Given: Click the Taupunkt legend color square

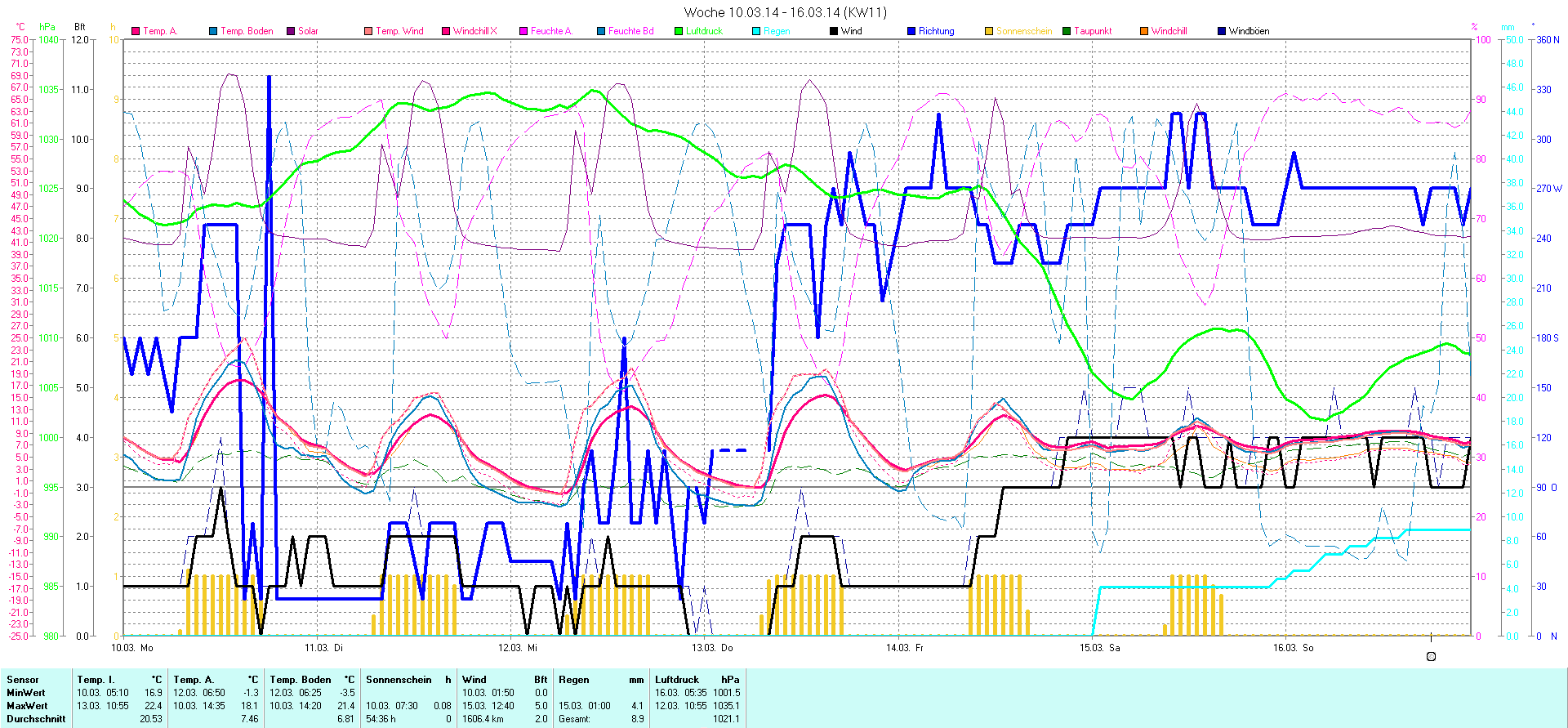Looking at the screenshot, I should 1067,31.
